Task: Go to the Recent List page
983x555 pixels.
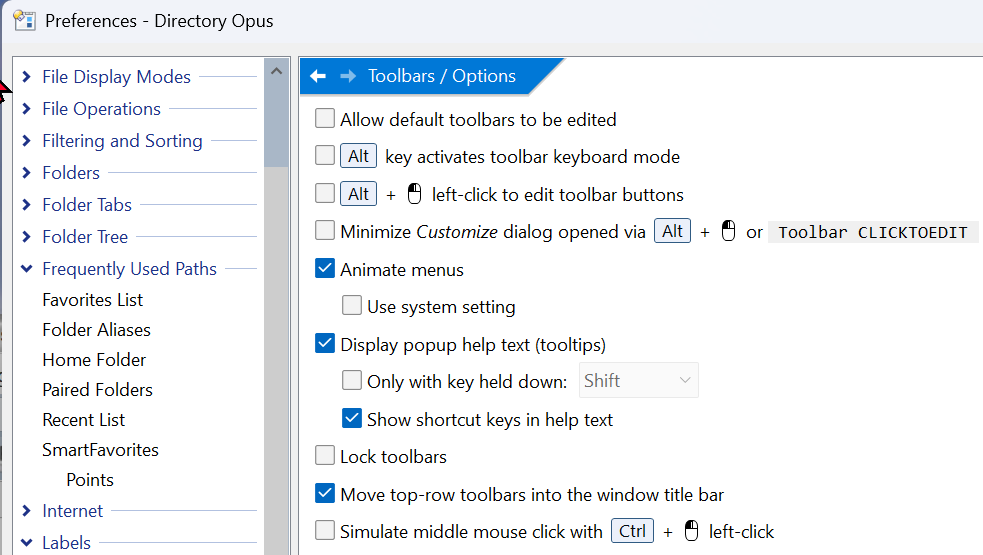Action: (83, 420)
